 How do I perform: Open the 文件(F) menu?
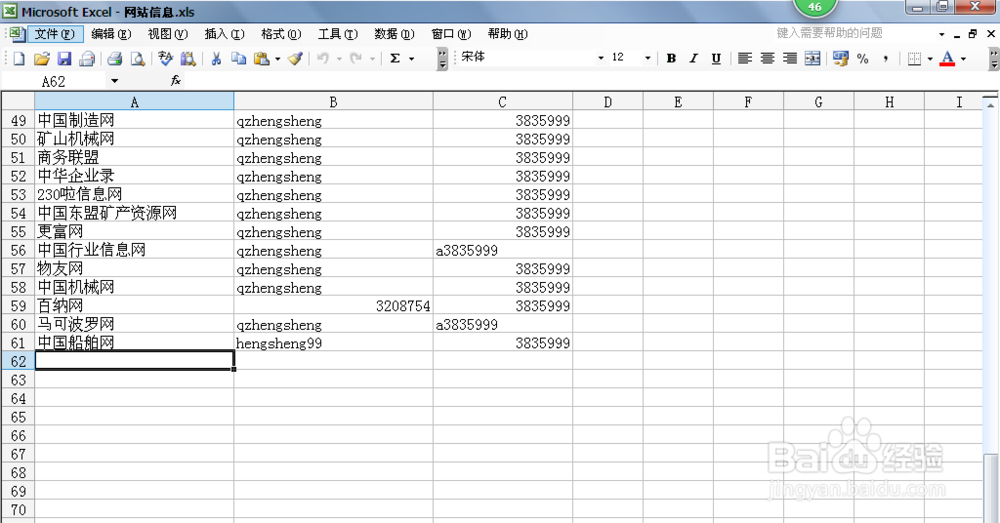pyautogui.click(x=55, y=34)
